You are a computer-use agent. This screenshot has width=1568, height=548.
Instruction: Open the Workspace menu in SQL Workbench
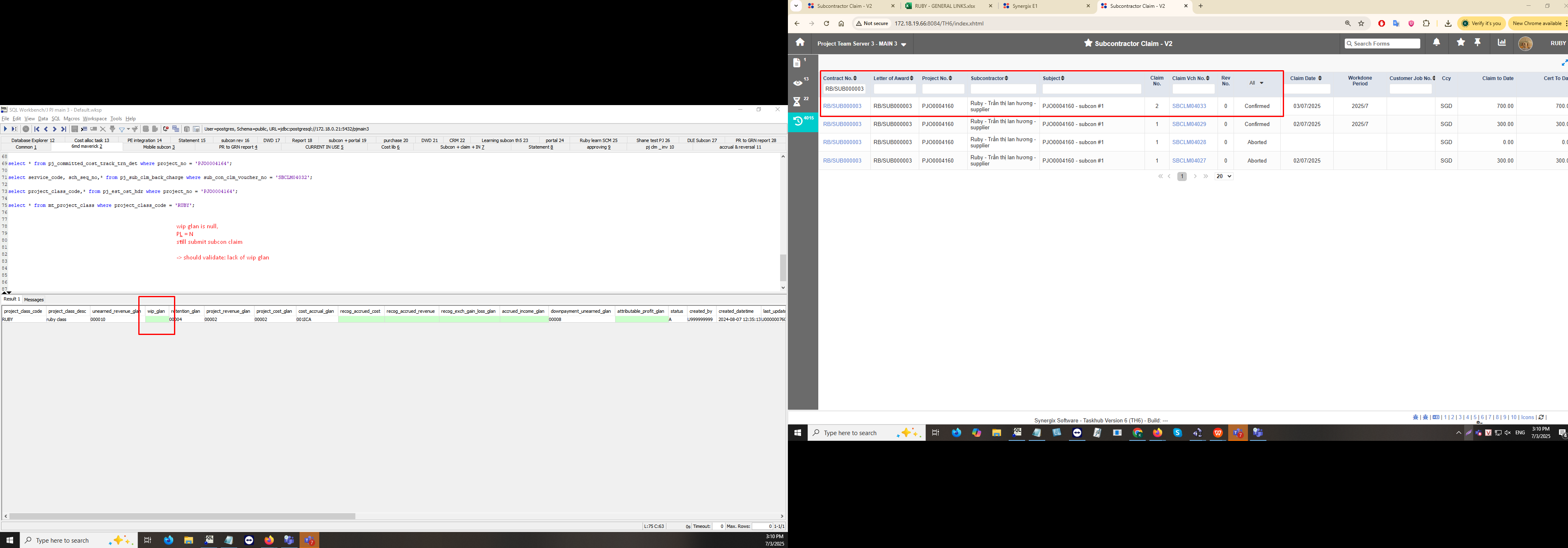(94, 119)
